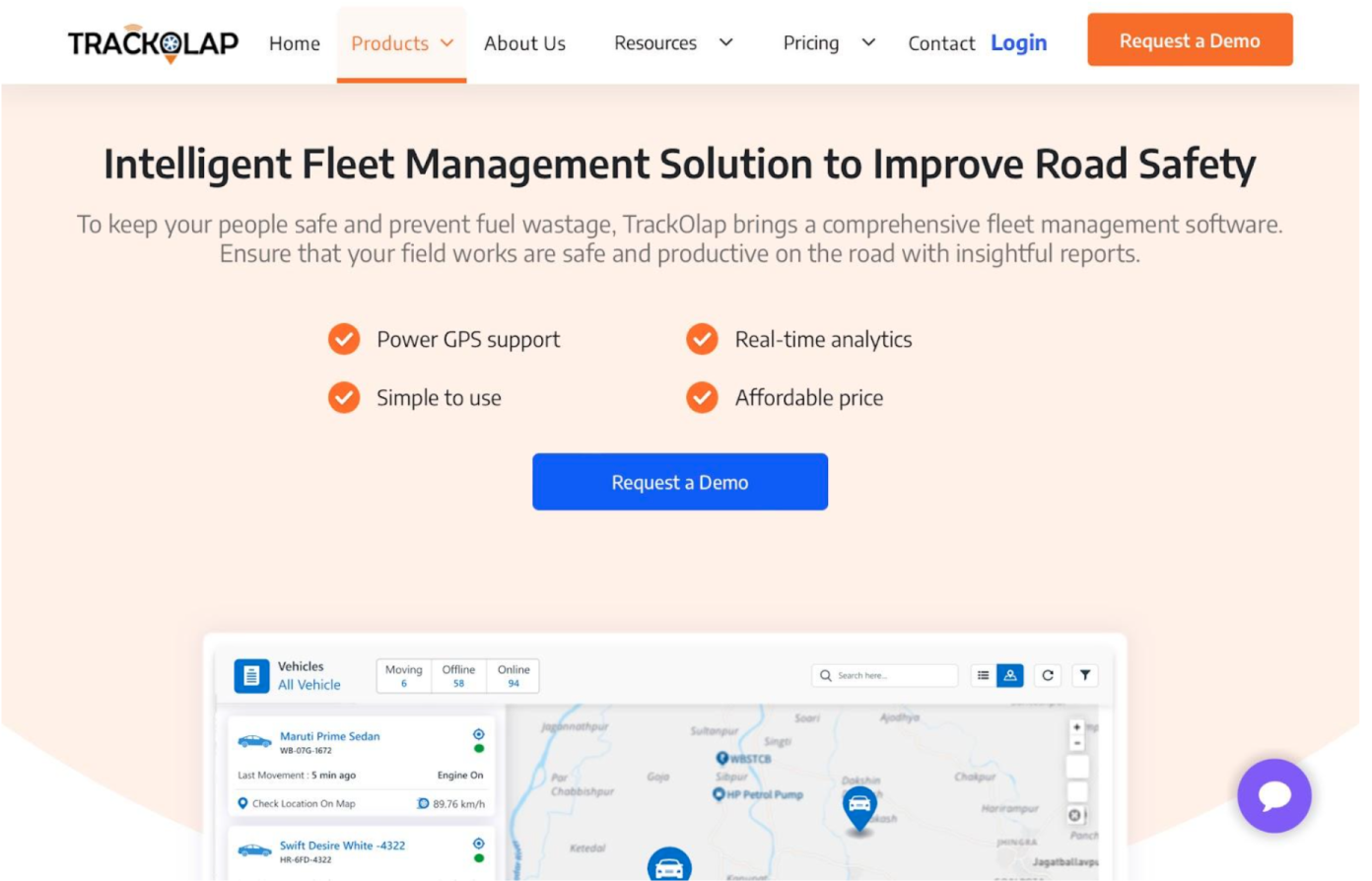Select the Online 94 filter tab

coord(514,676)
